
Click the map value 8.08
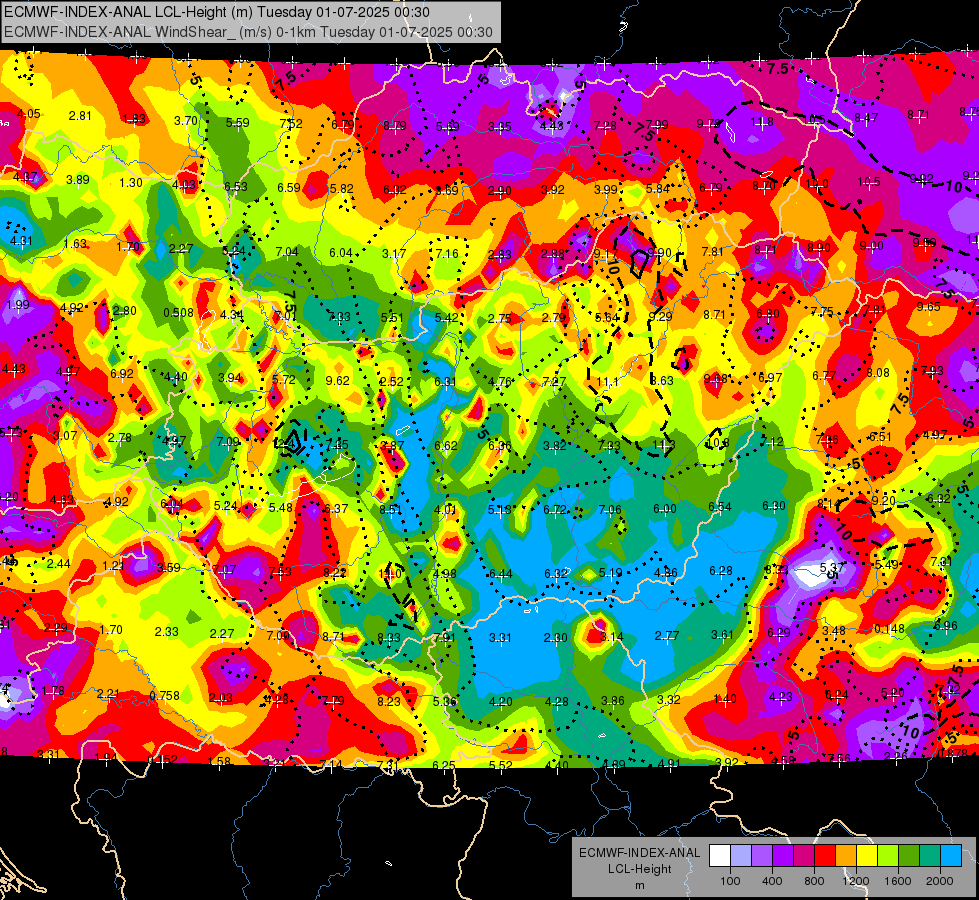click(878, 373)
